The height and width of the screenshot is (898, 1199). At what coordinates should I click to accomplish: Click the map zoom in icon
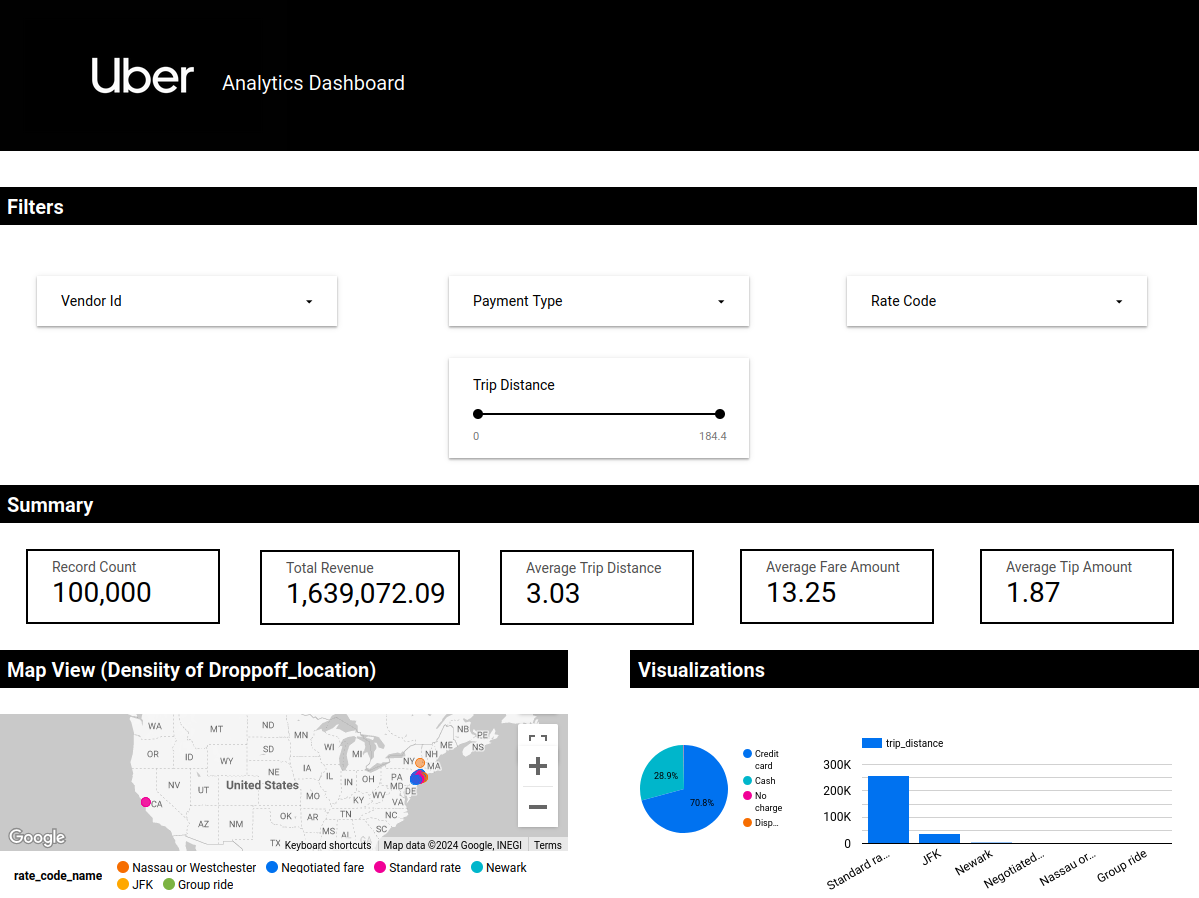tap(537, 765)
